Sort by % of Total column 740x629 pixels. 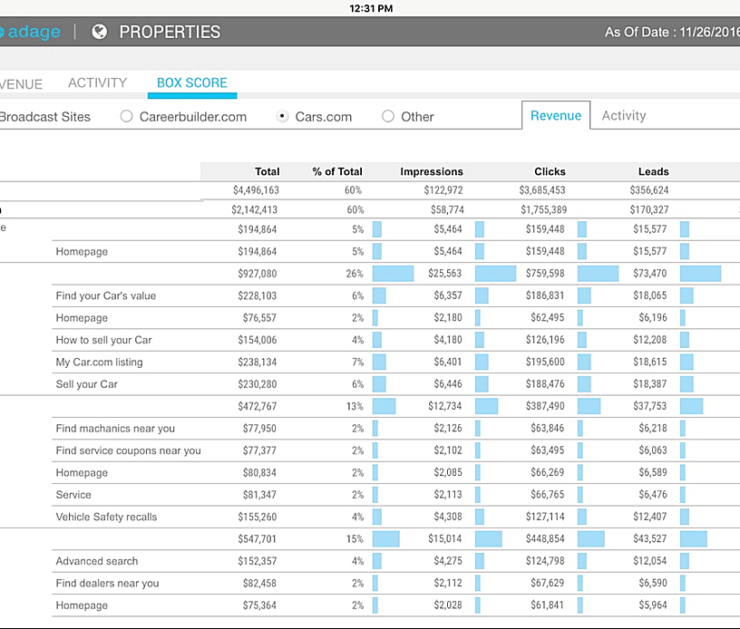[x=337, y=172]
